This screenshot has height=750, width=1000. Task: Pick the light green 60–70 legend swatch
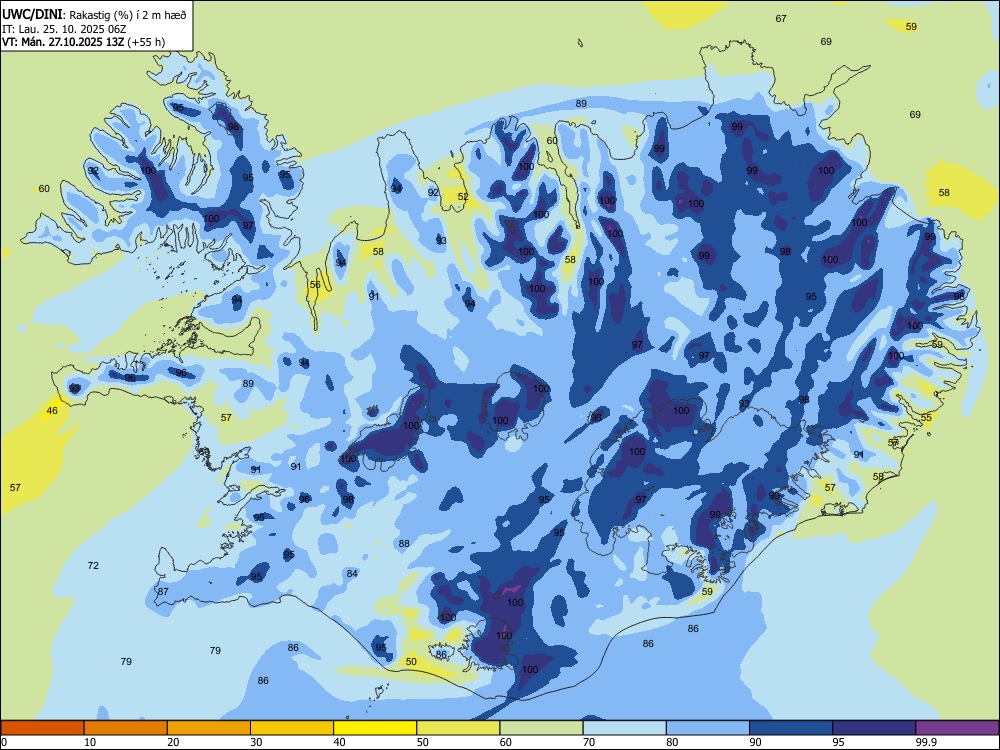point(541,728)
